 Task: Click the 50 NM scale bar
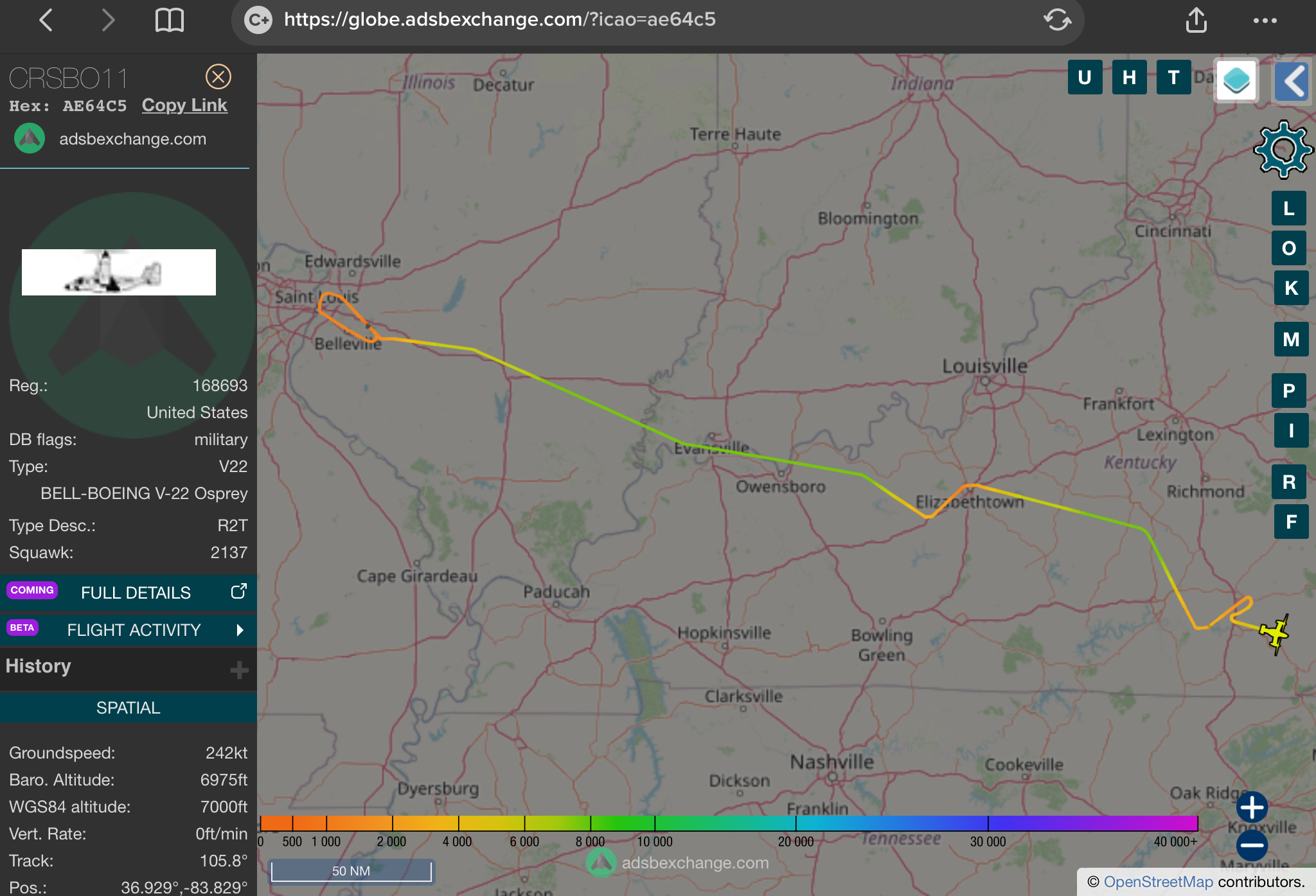pyautogui.click(x=351, y=871)
